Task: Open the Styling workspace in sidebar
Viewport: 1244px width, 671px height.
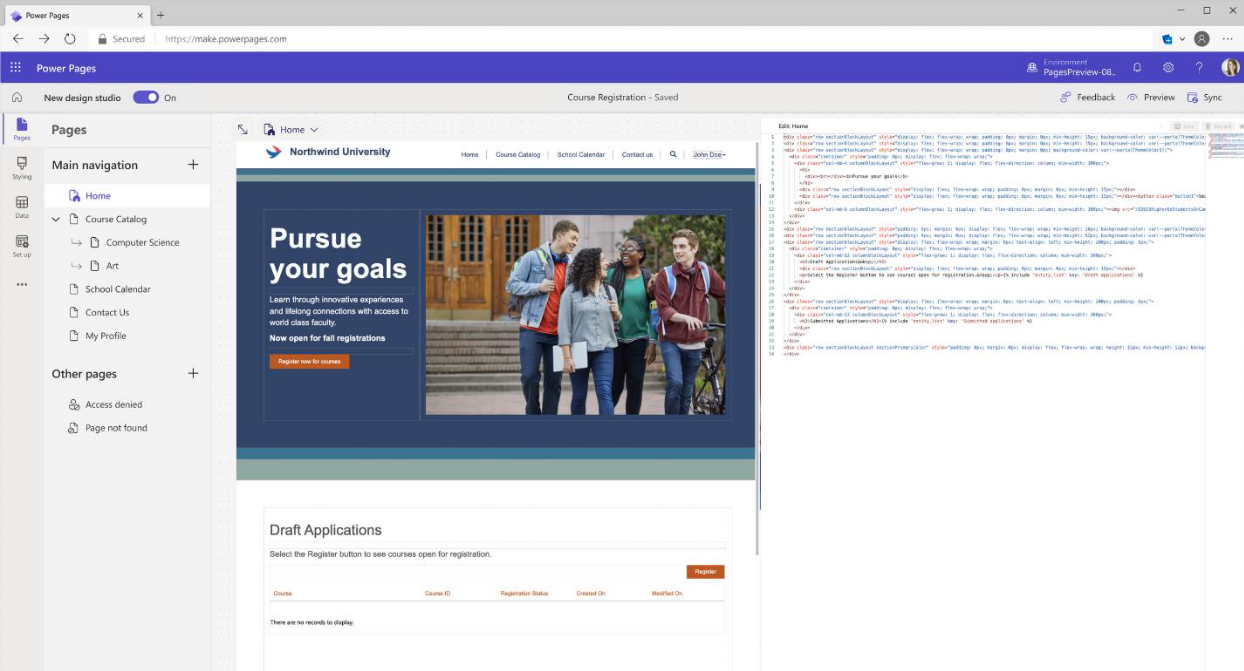Action: [x=22, y=167]
